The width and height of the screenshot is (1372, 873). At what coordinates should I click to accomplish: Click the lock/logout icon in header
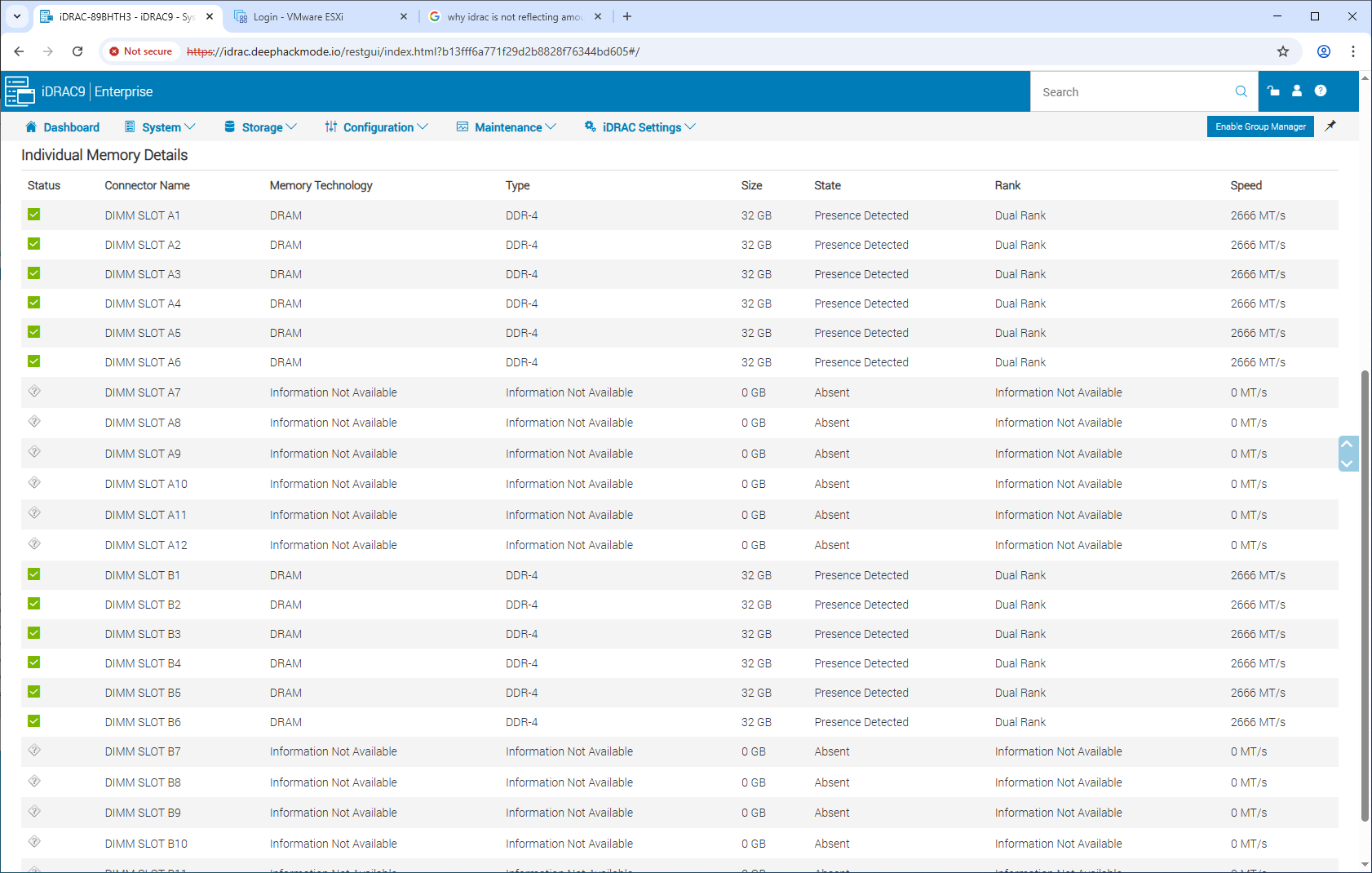(1273, 91)
